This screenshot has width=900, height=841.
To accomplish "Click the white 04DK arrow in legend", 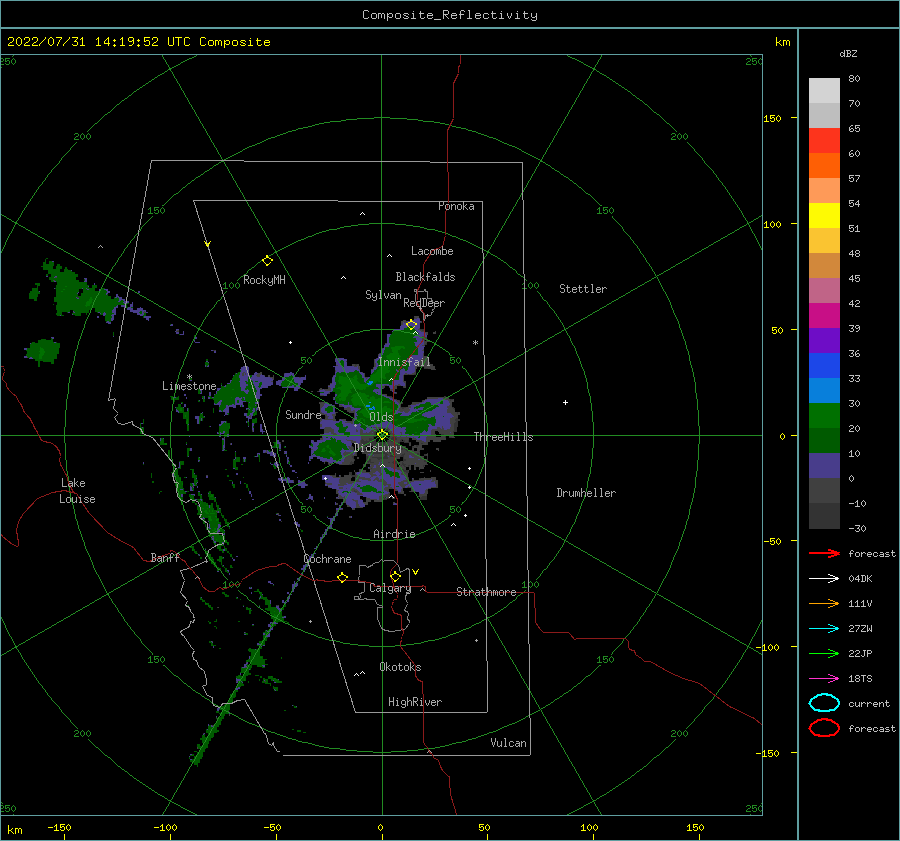I will [824, 579].
